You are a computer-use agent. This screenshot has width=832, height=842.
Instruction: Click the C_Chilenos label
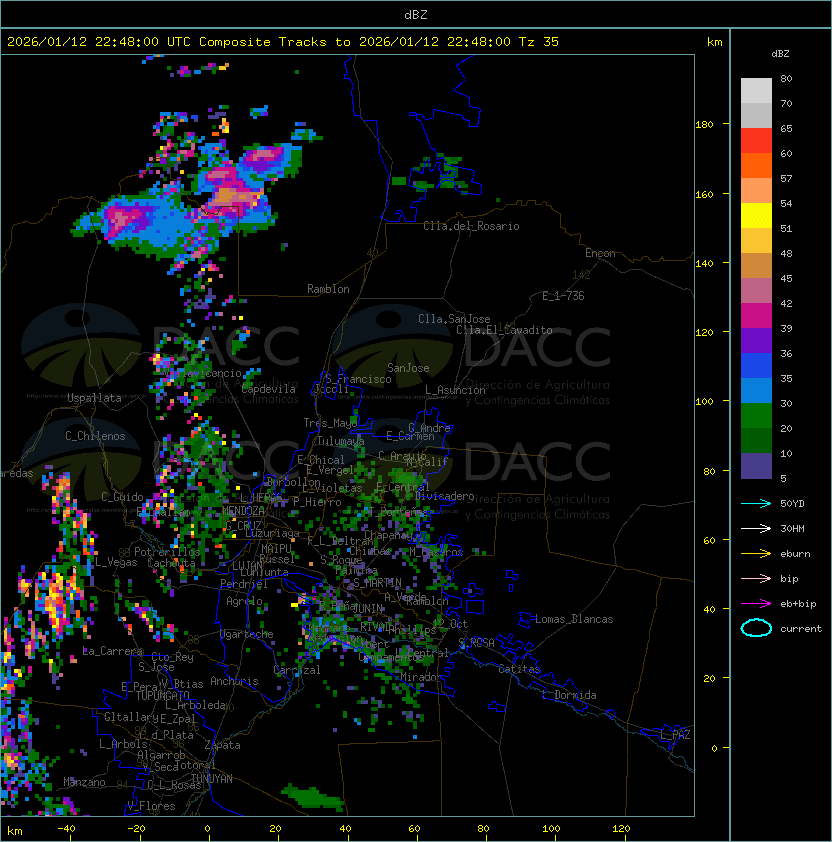point(95,436)
